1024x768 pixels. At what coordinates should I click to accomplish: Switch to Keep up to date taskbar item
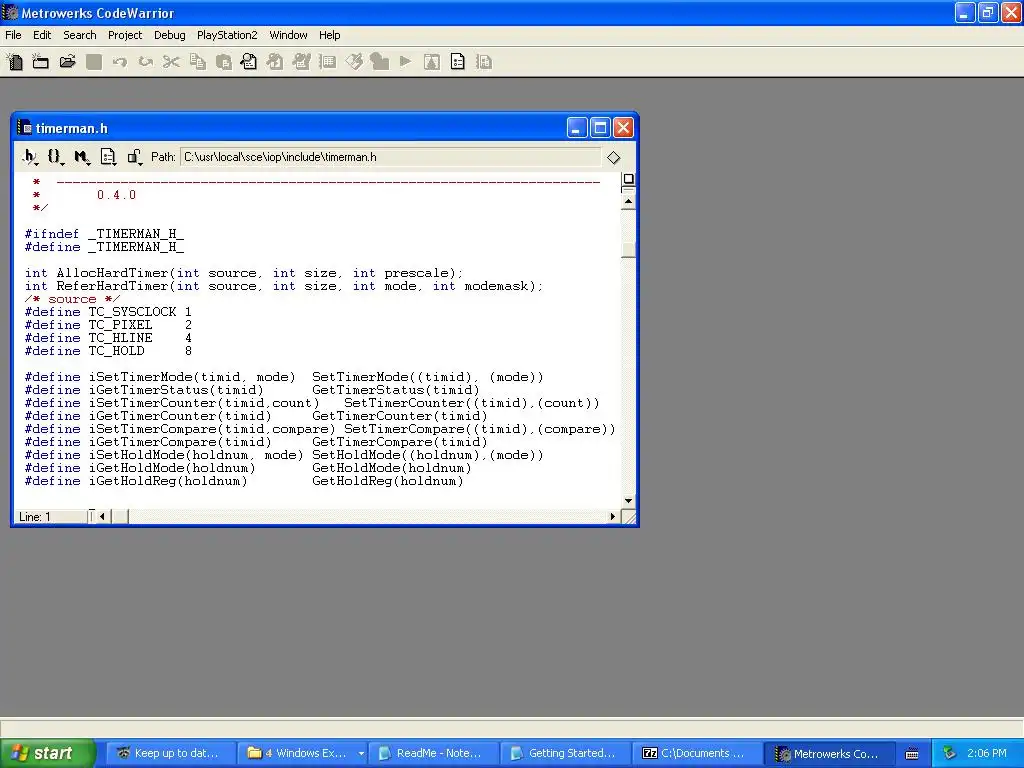point(169,753)
